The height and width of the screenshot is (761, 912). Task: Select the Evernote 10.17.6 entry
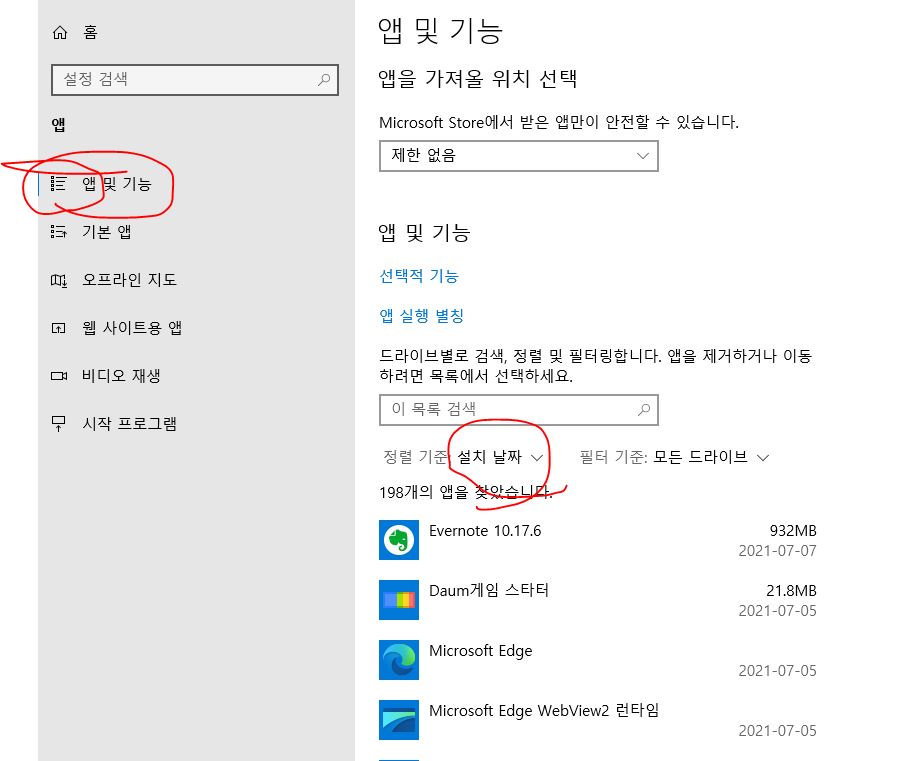pos(598,540)
